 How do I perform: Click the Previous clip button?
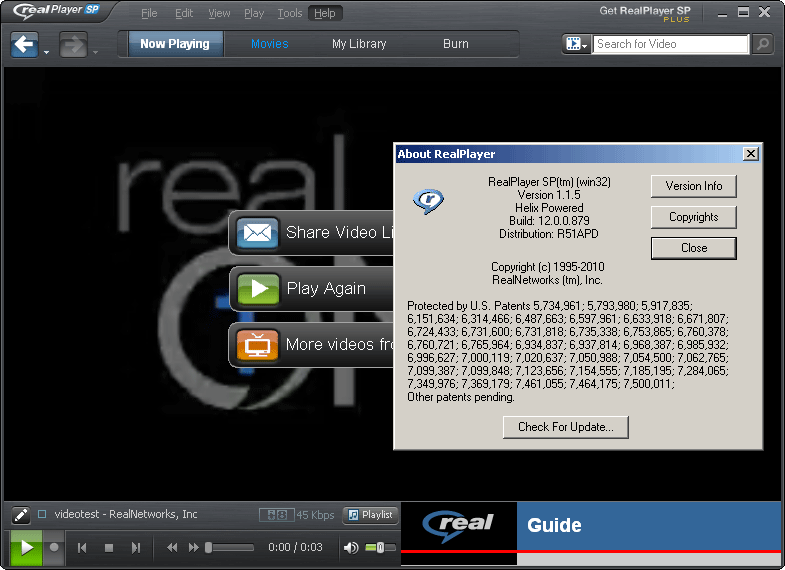[83, 548]
